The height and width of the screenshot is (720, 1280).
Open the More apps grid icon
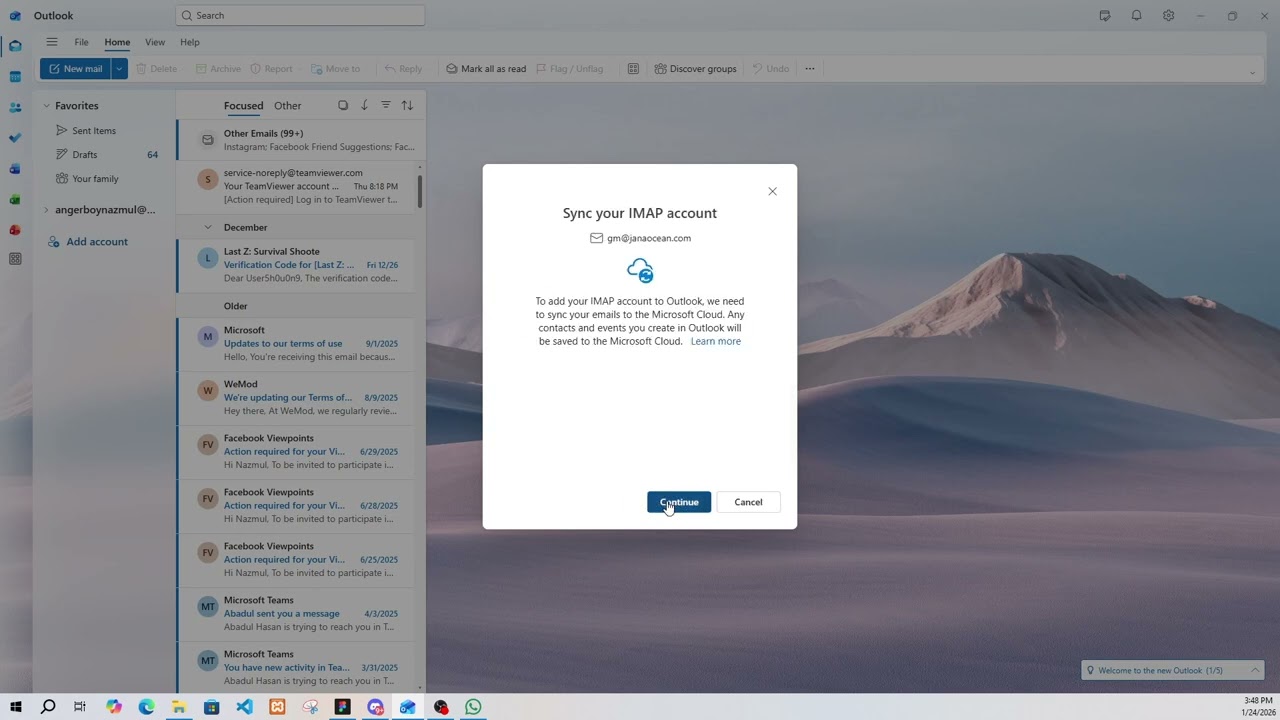(15, 259)
